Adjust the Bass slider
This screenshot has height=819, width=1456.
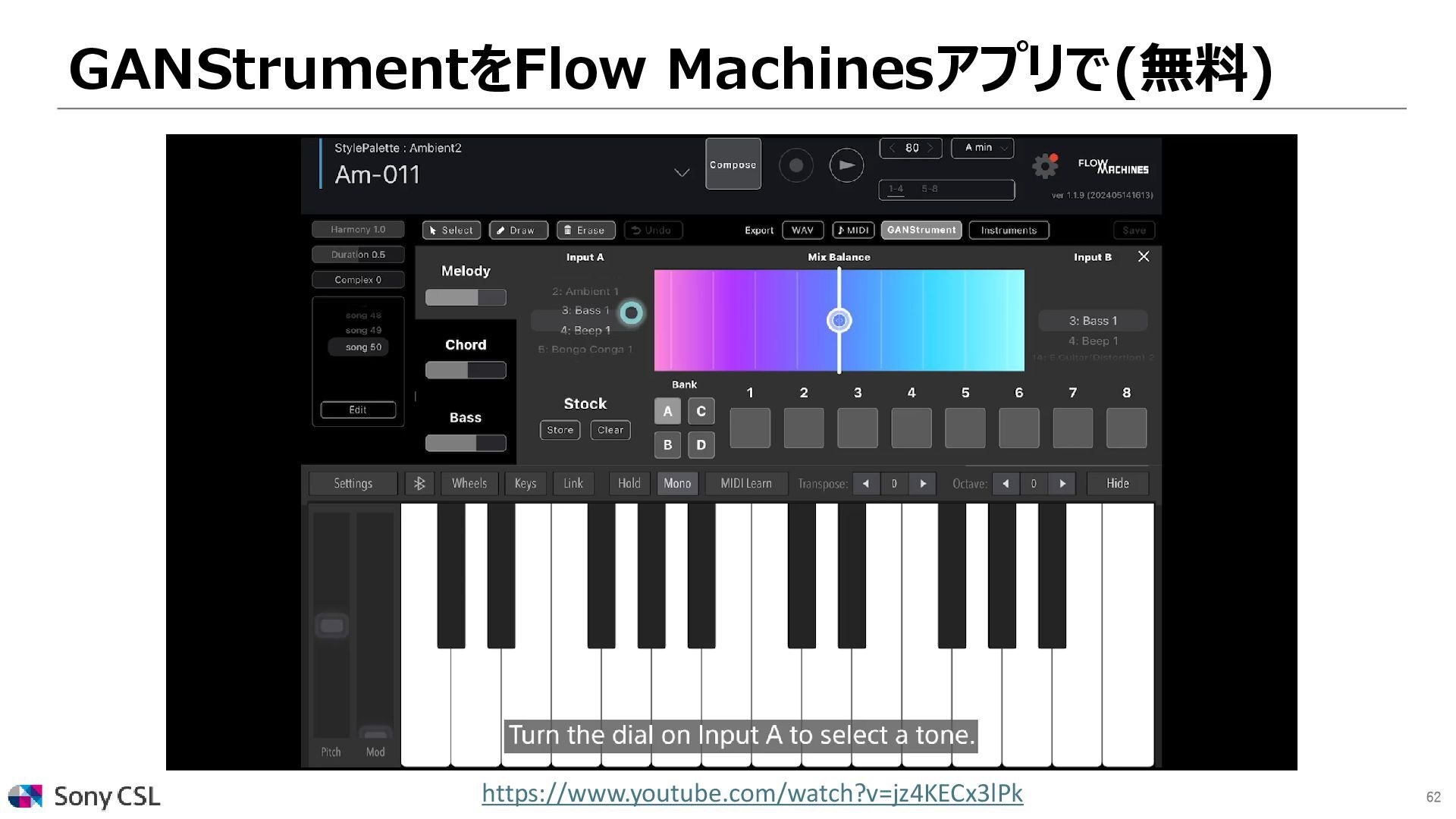pyautogui.click(x=466, y=443)
